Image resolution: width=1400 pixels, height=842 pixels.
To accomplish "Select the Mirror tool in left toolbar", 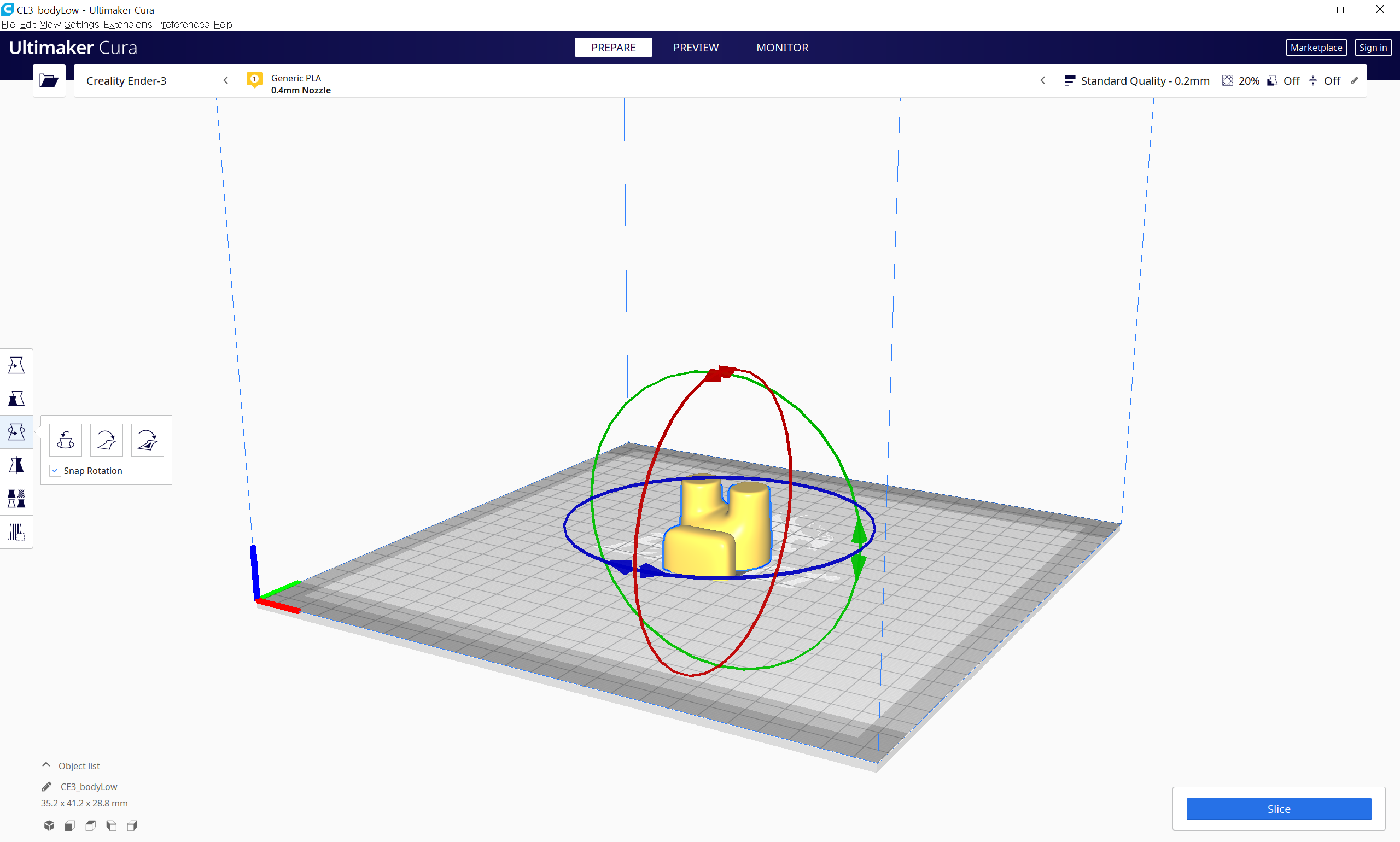I will [x=16, y=466].
